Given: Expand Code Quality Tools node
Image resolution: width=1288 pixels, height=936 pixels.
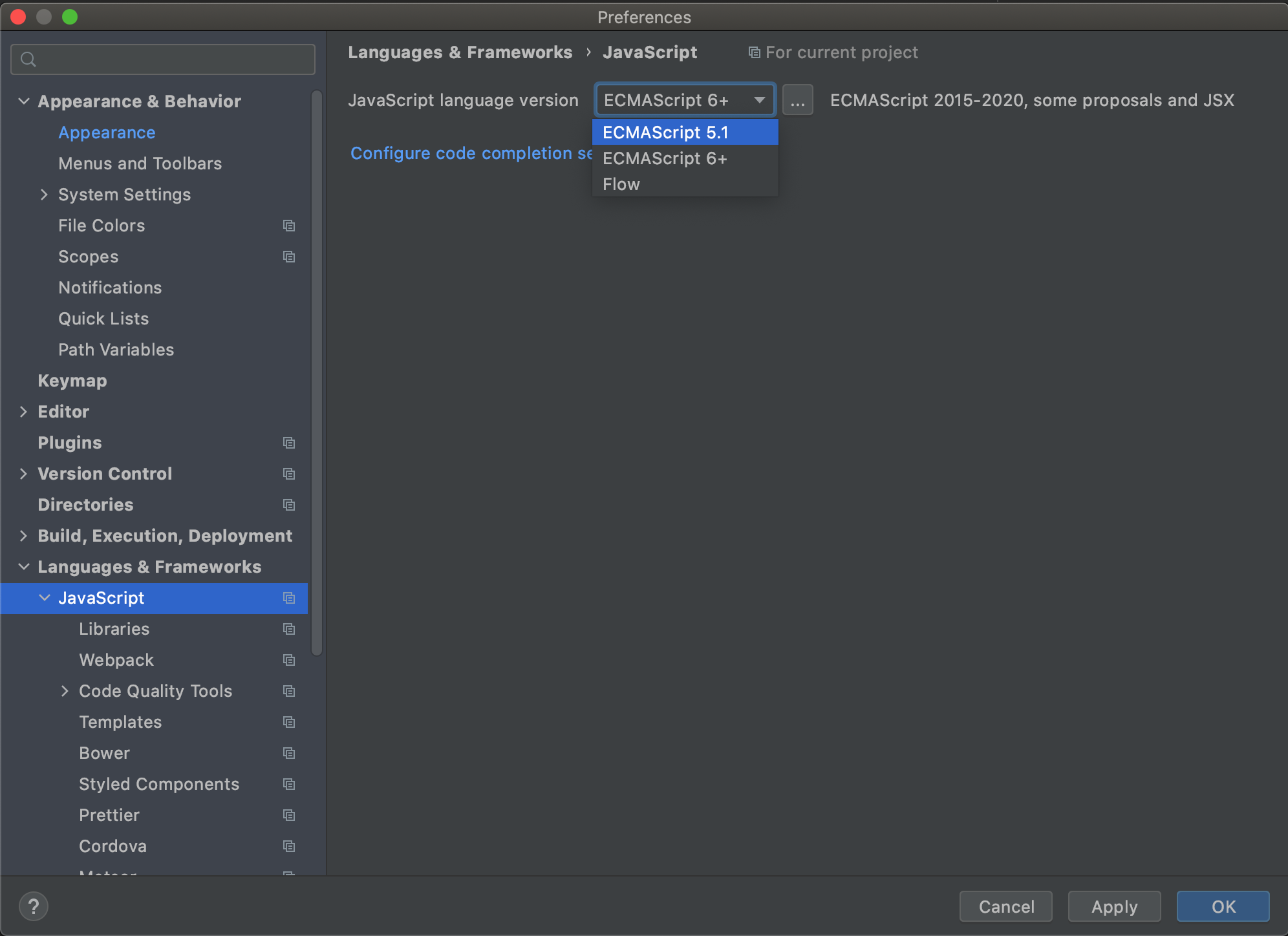Looking at the screenshot, I should tap(65, 691).
